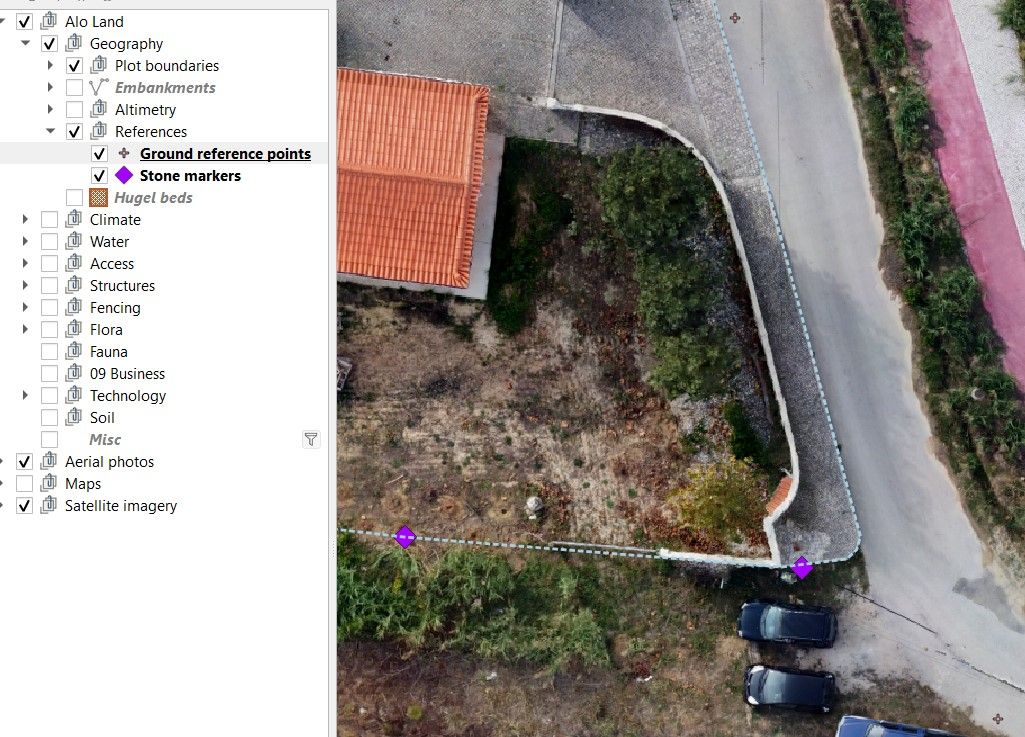Click the Hugel beds pattern symbol
Viewport: 1025px width, 737px height.
(98, 197)
